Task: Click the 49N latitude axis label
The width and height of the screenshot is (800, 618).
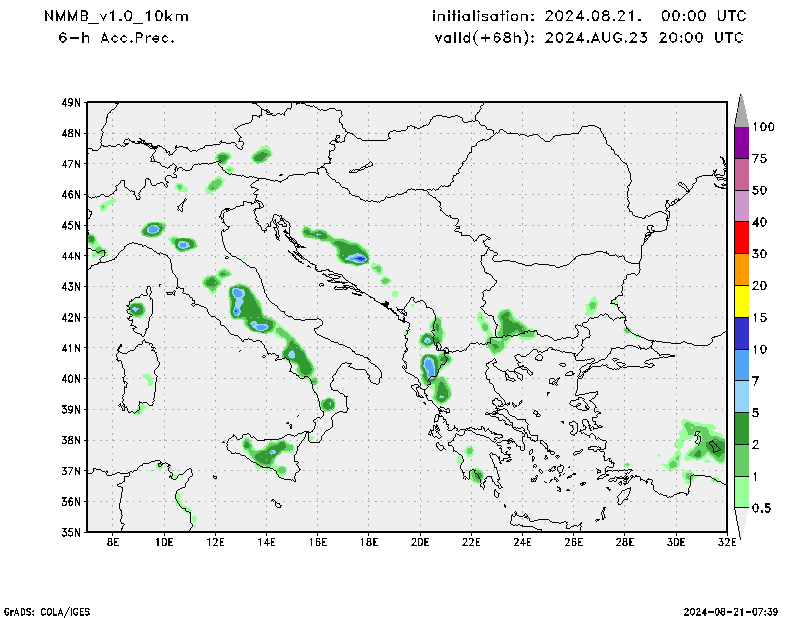Action: click(x=70, y=102)
